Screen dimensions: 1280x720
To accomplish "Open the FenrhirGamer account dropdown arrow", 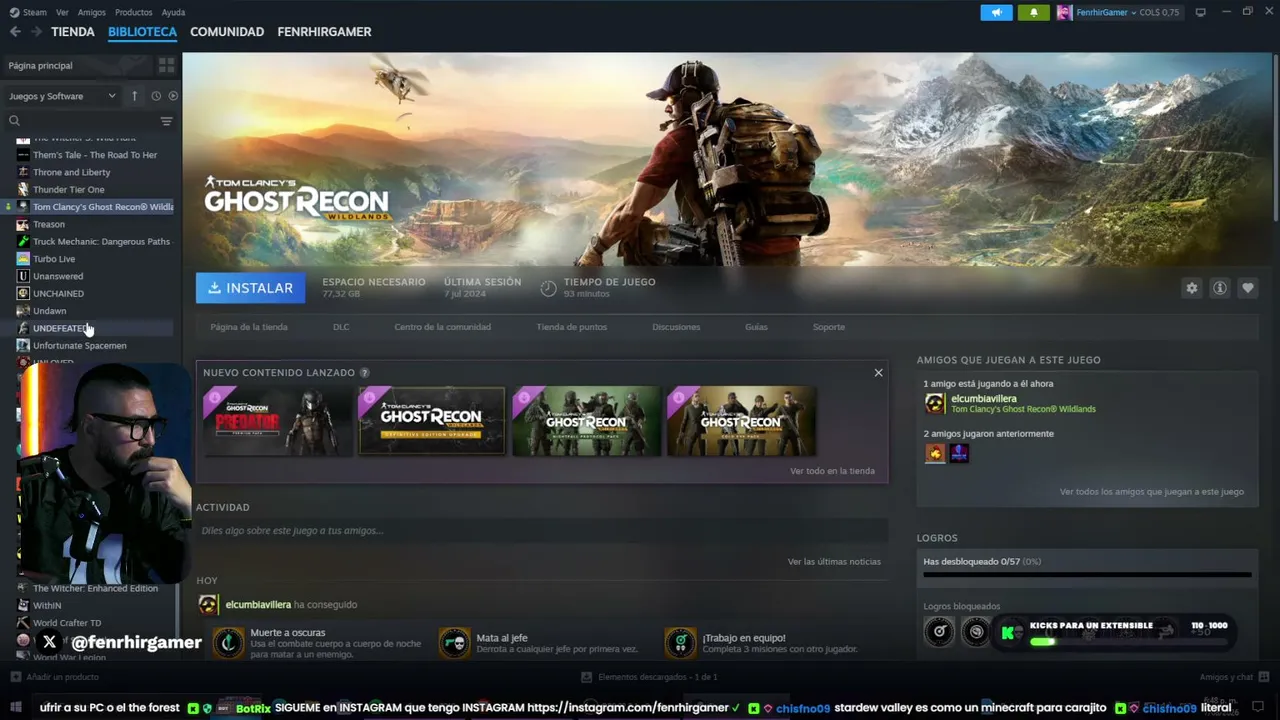I will click(x=1133, y=12).
